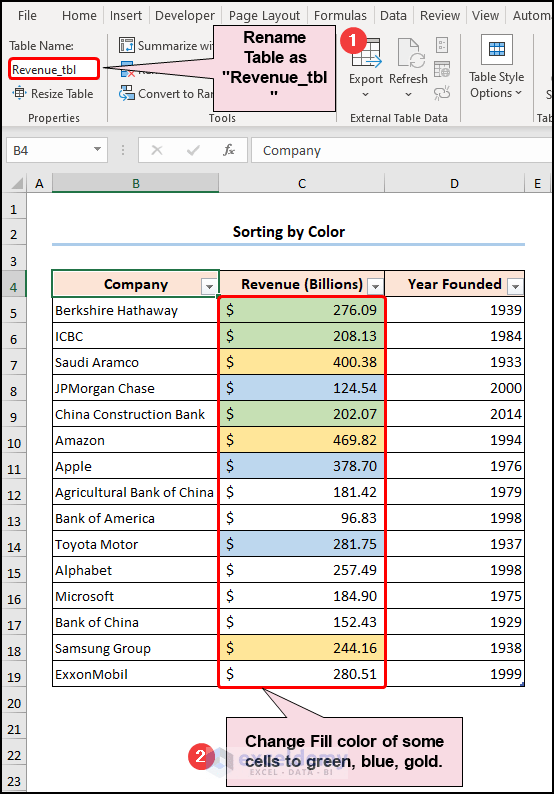Open the View ribbon tab
The height and width of the screenshot is (794, 554).
point(485,16)
